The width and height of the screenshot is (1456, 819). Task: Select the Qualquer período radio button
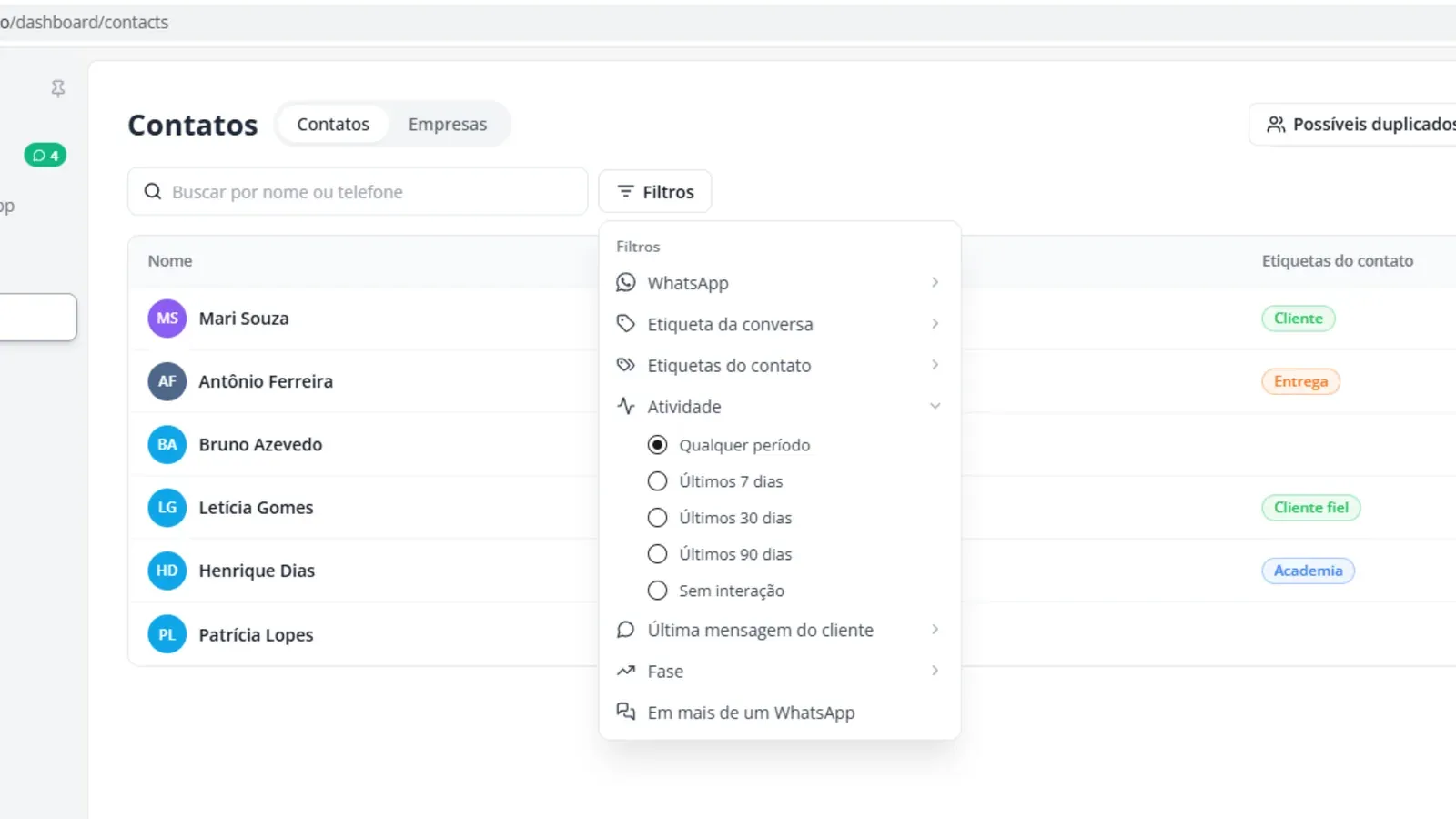(657, 445)
